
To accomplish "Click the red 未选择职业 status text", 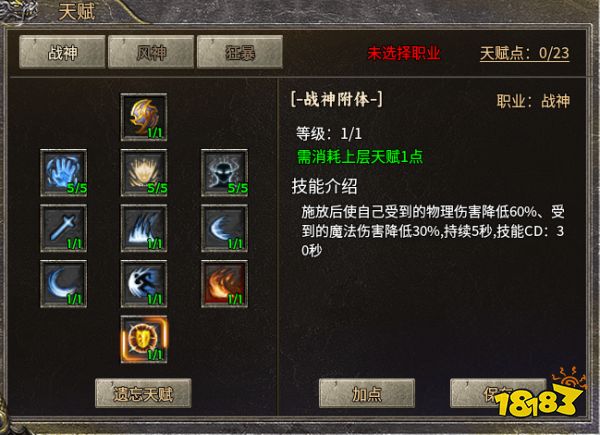I will pyautogui.click(x=404, y=53).
